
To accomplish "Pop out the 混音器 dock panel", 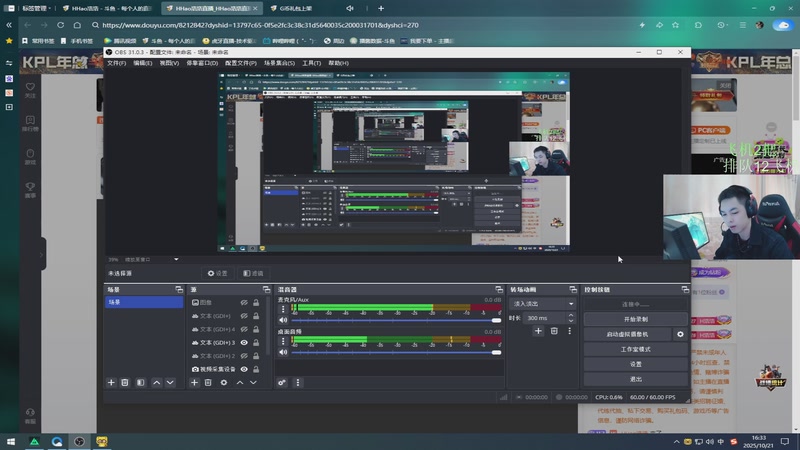I will (x=499, y=289).
